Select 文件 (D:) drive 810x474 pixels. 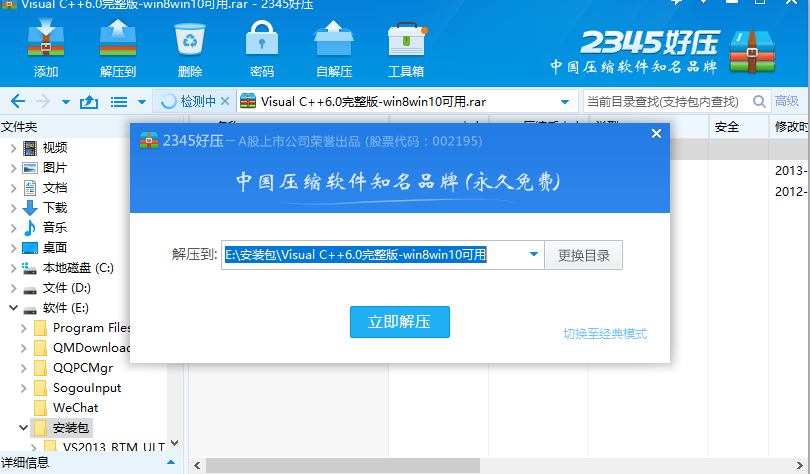(x=67, y=288)
